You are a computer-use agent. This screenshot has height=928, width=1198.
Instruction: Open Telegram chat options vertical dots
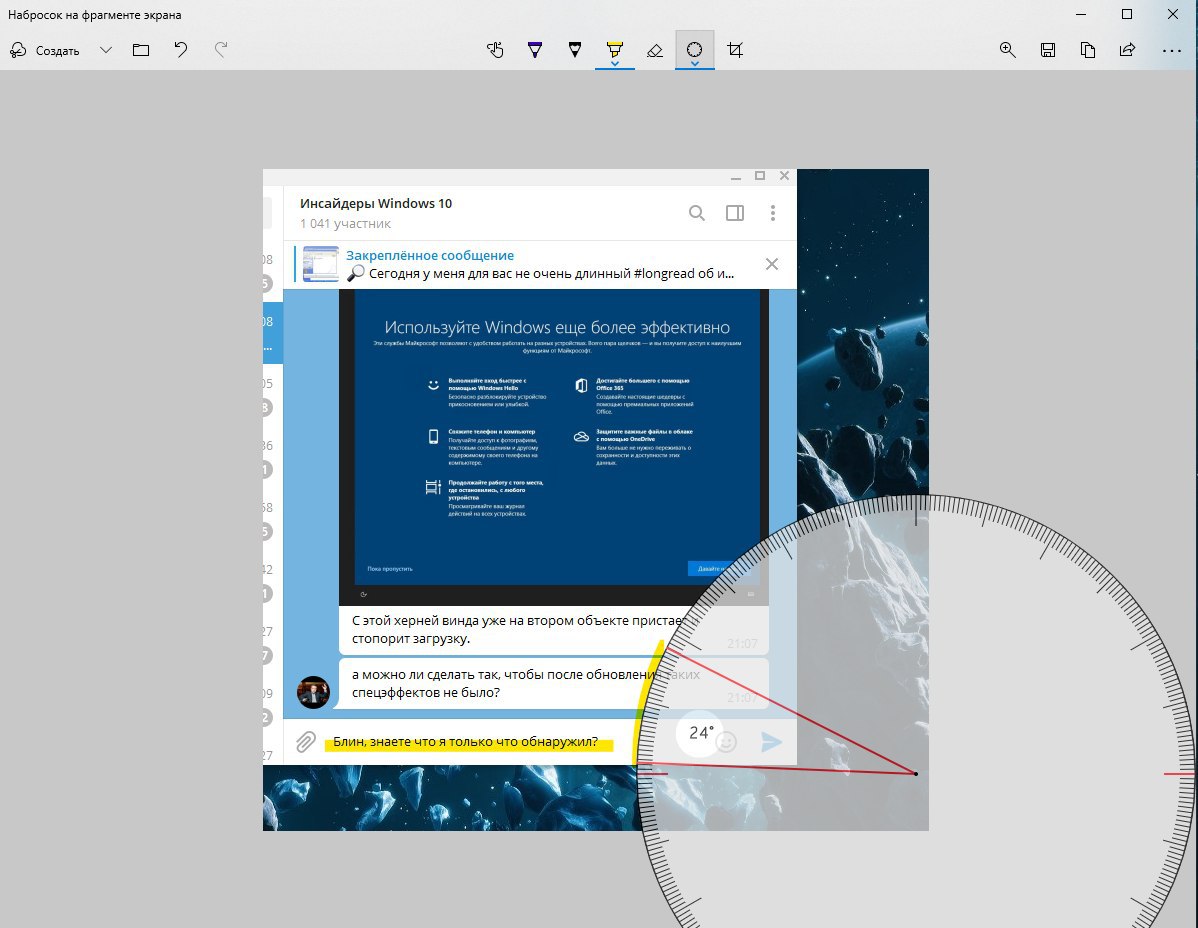773,213
